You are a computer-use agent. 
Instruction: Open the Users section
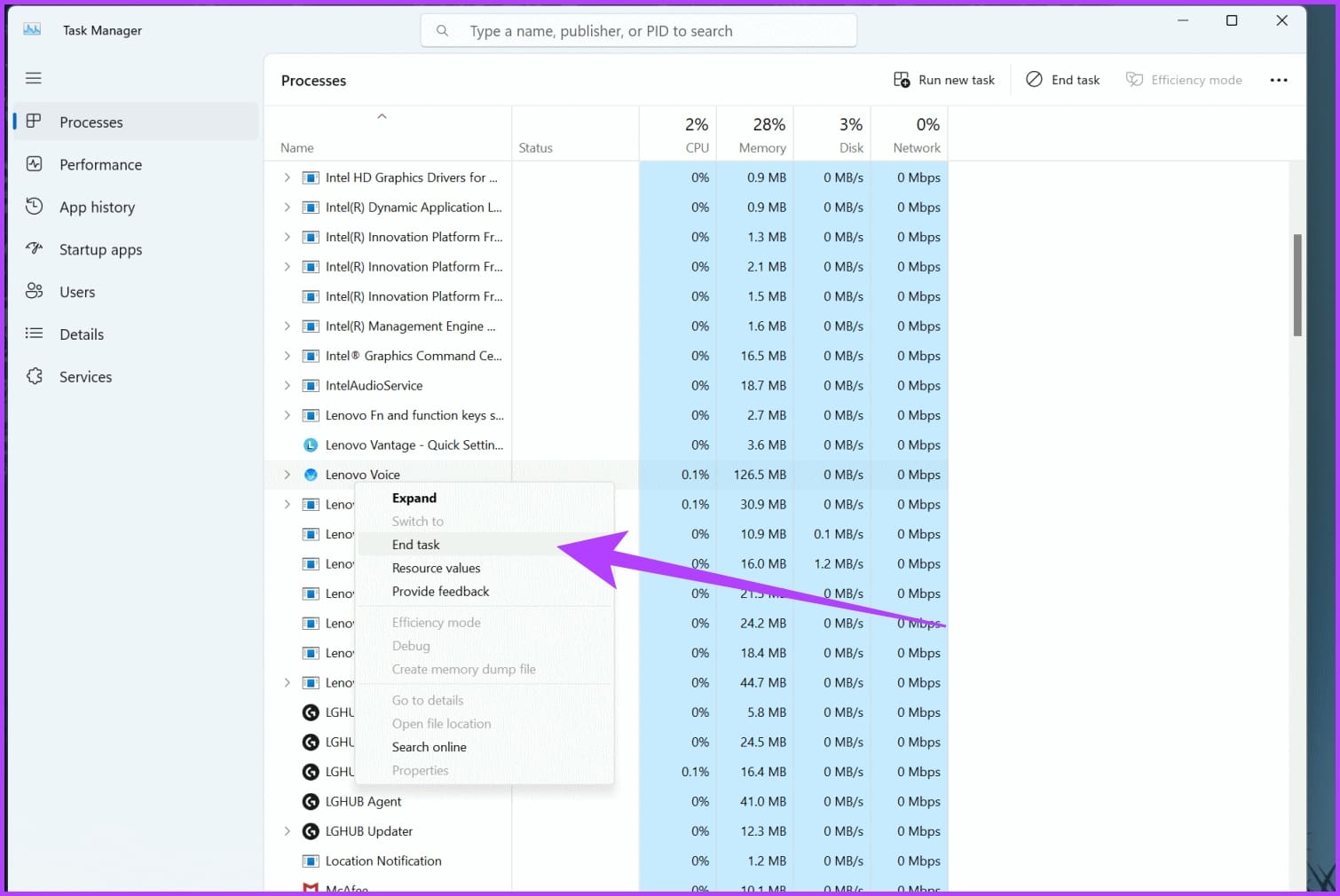[76, 291]
